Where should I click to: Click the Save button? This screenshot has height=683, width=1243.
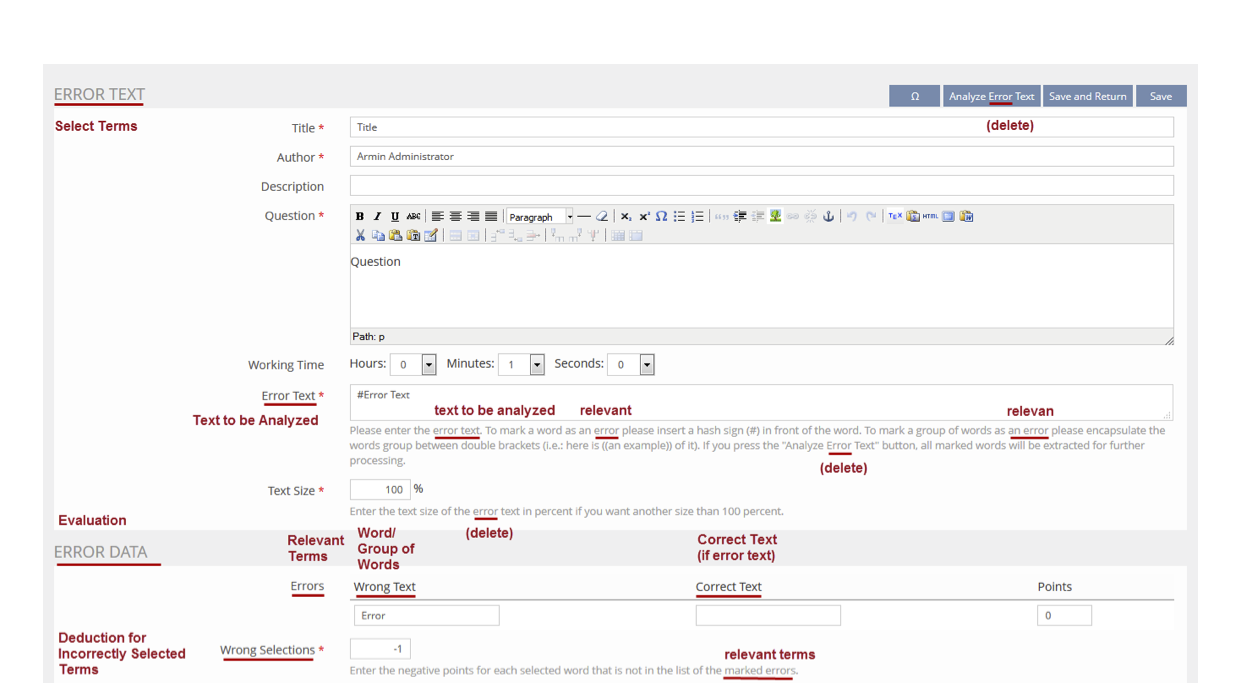point(1160,96)
